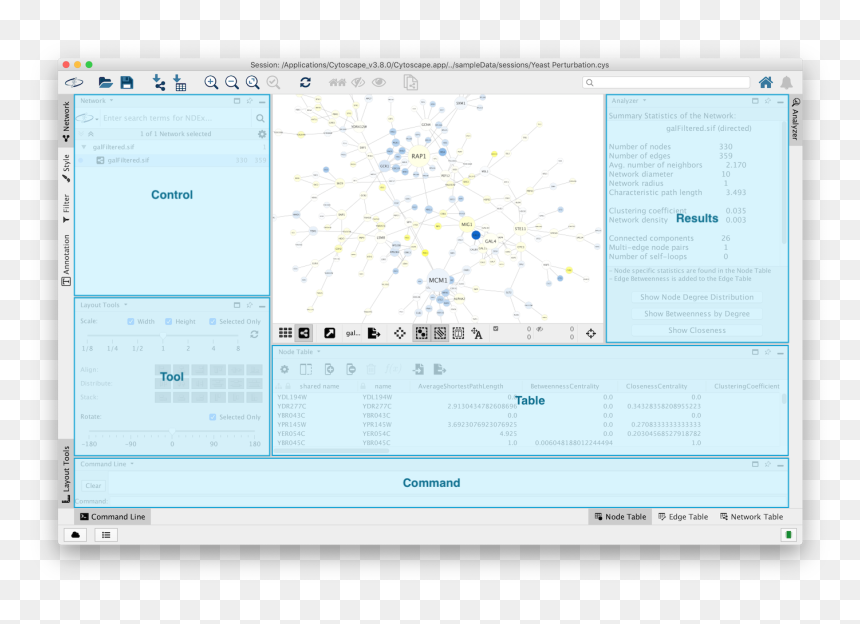Toggle Rotate Selected Only checkbox
This screenshot has width=860, height=624.
click(x=212, y=417)
